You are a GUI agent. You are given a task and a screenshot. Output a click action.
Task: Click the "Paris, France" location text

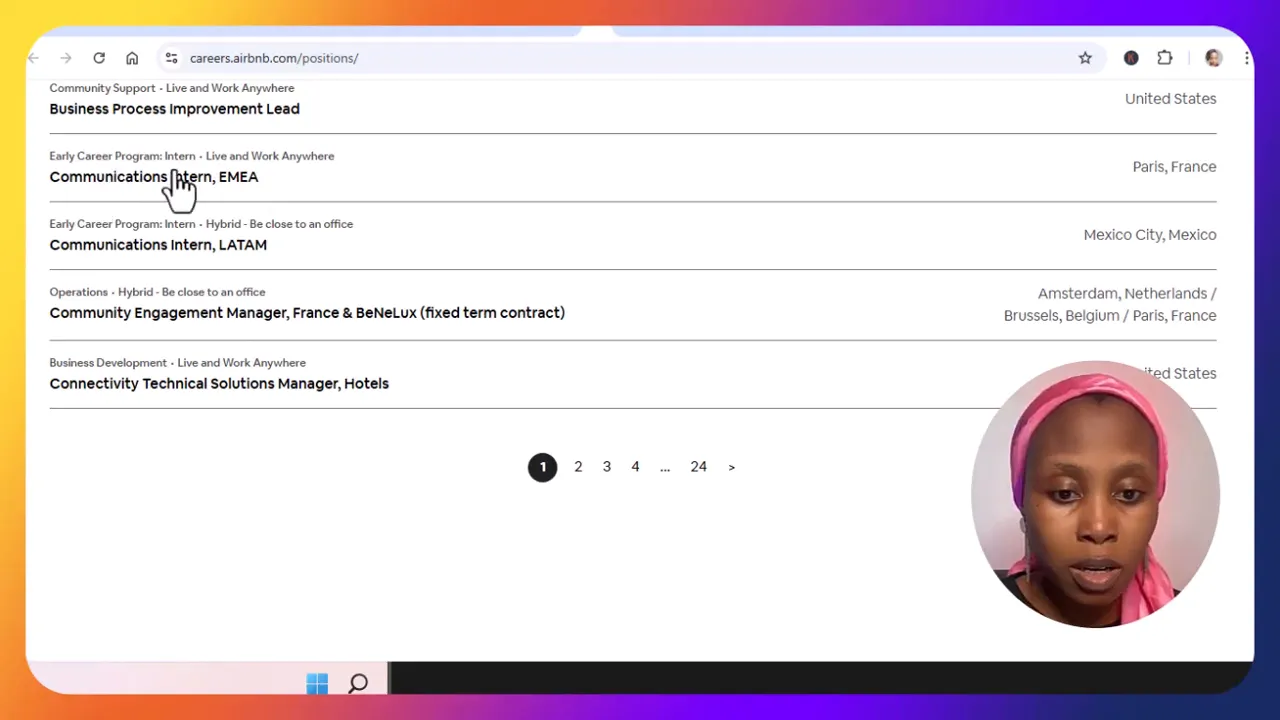(1174, 167)
